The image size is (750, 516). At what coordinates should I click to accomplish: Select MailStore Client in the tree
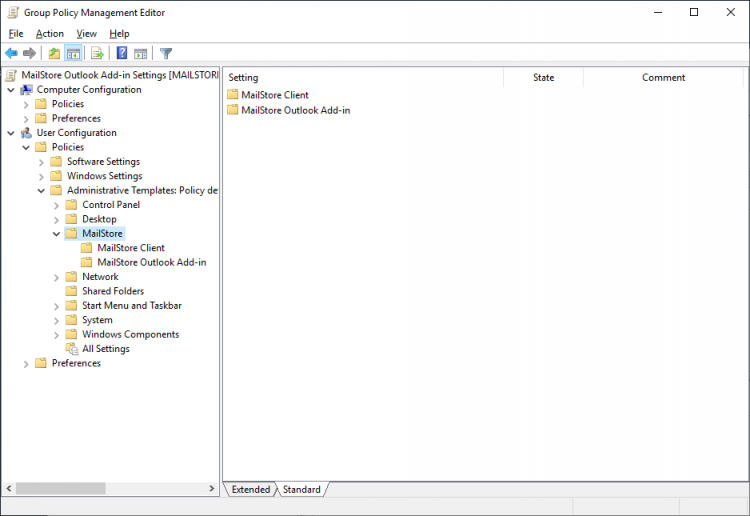tap(130, 248)
